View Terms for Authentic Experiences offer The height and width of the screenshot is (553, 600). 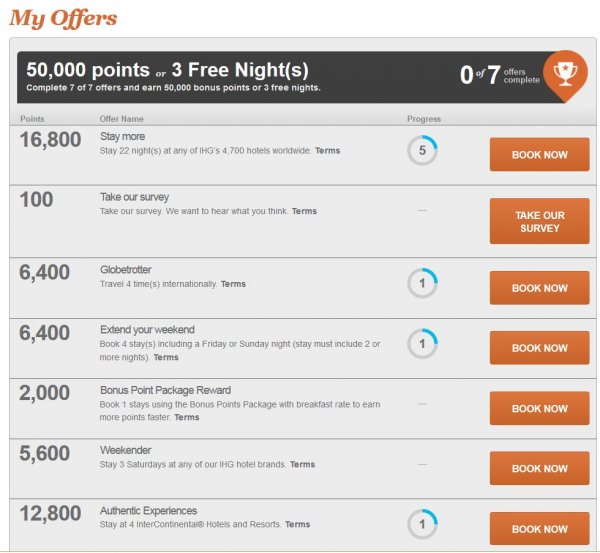[297, 524]
